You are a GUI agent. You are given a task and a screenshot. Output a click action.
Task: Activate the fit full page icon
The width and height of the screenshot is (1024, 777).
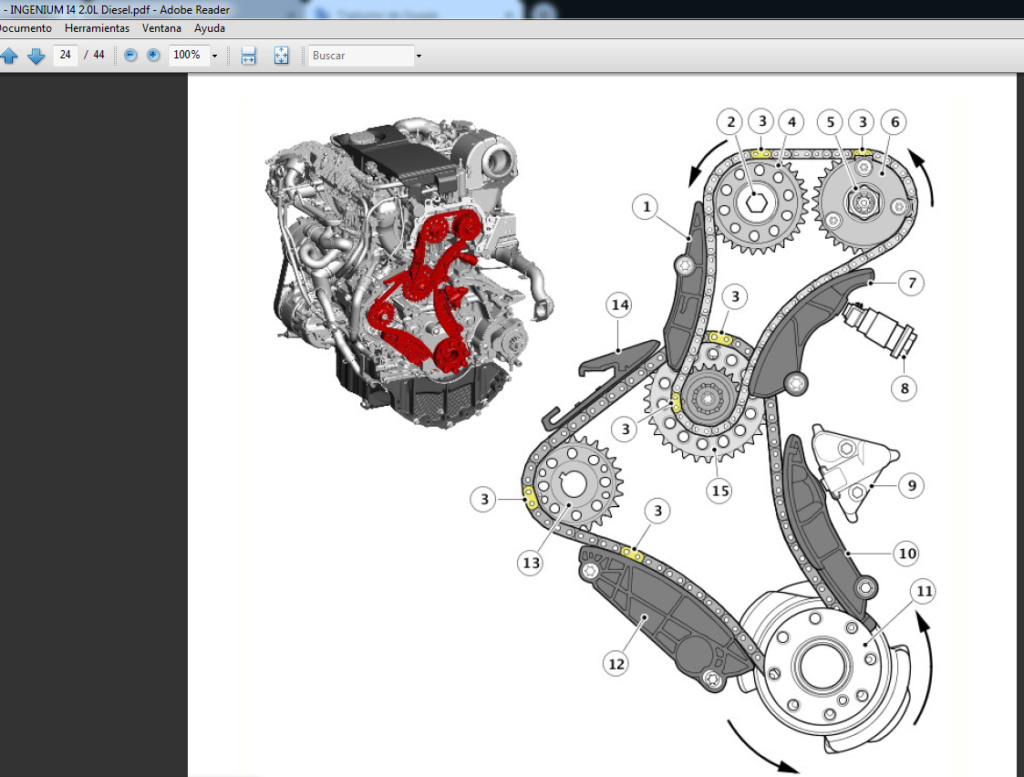coord(281,55)
